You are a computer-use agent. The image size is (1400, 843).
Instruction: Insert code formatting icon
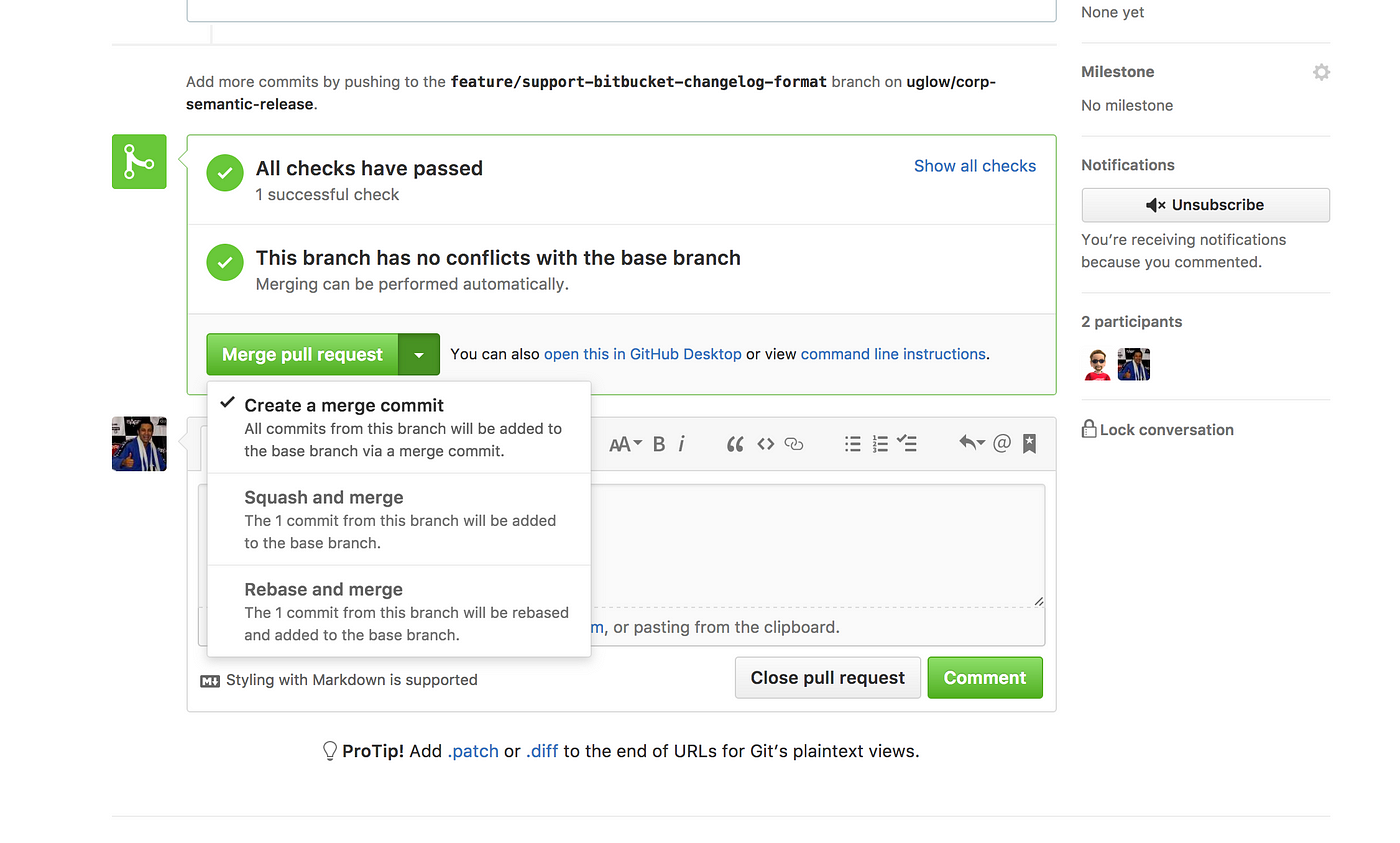point(766,444)
